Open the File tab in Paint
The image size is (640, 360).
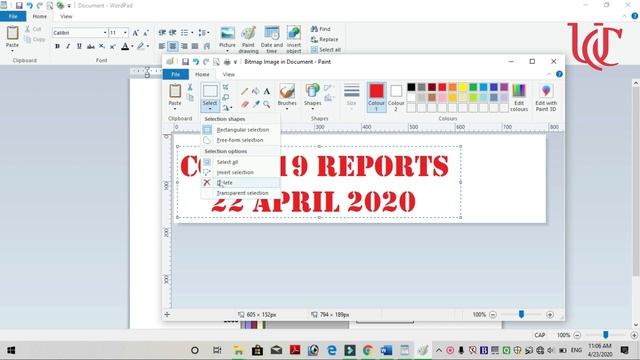(x=176, y=74)
